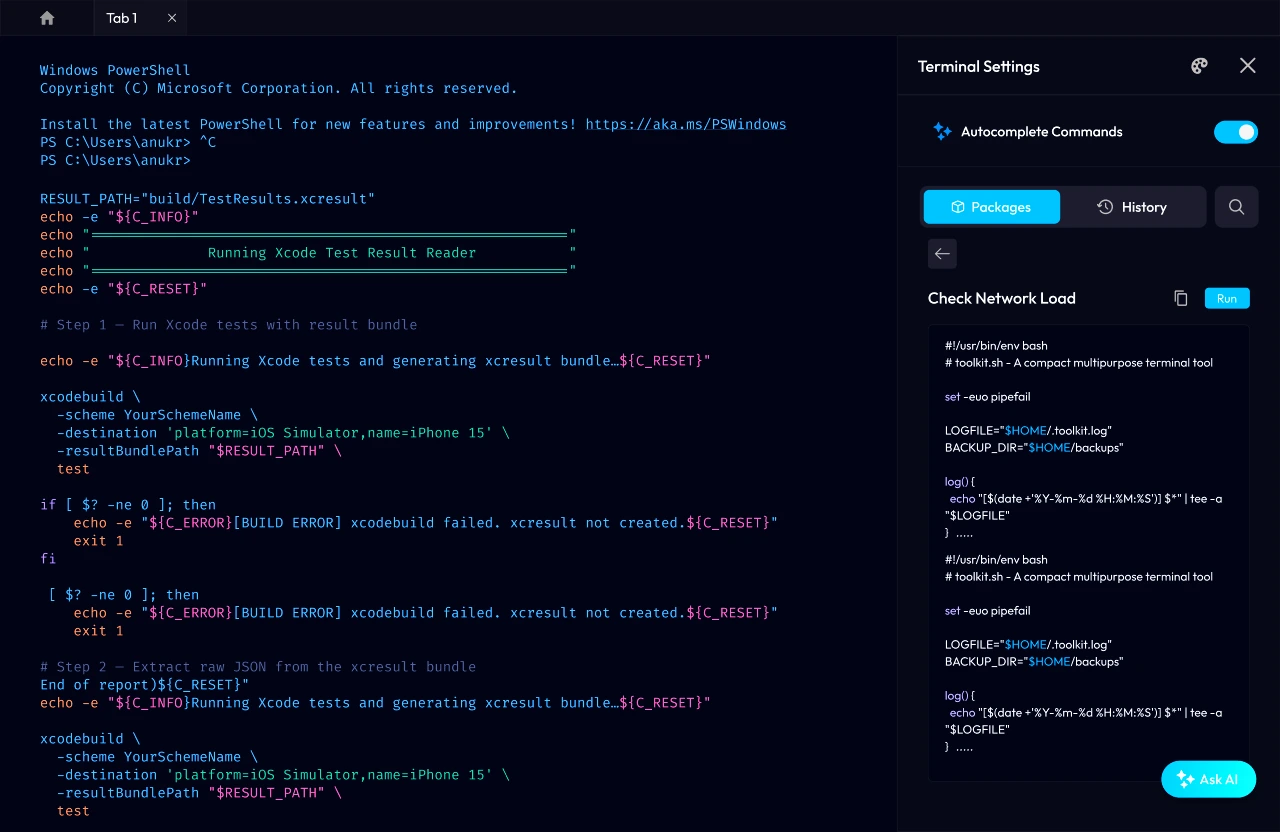Click the 'Check Network Load' title
1280x832 pixels.
coord(1002,298)
